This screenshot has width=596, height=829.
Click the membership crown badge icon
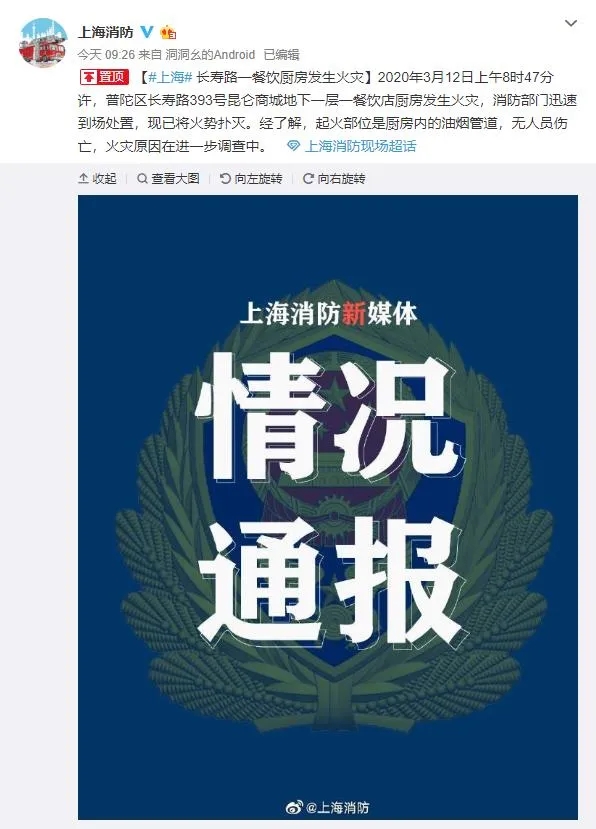point(168,32)
